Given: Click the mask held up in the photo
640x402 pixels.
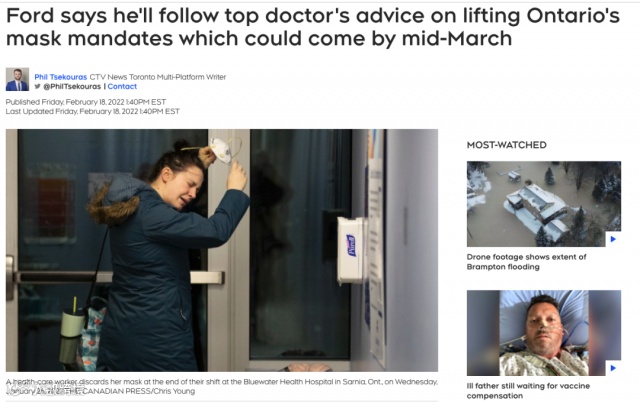Looking at the screenshot, I should (x=224, y=150).
